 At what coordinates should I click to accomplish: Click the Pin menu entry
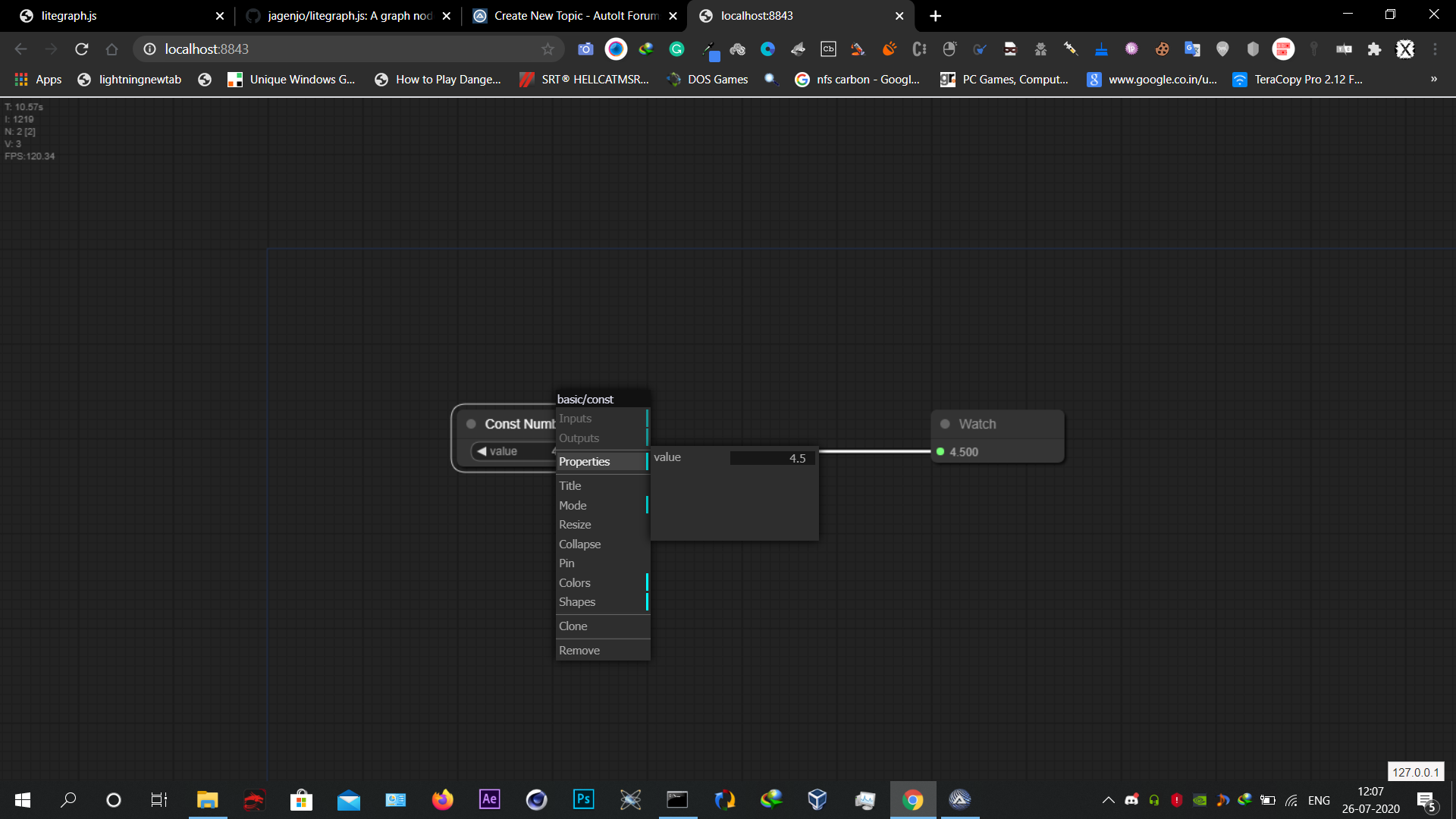point(567,563)
